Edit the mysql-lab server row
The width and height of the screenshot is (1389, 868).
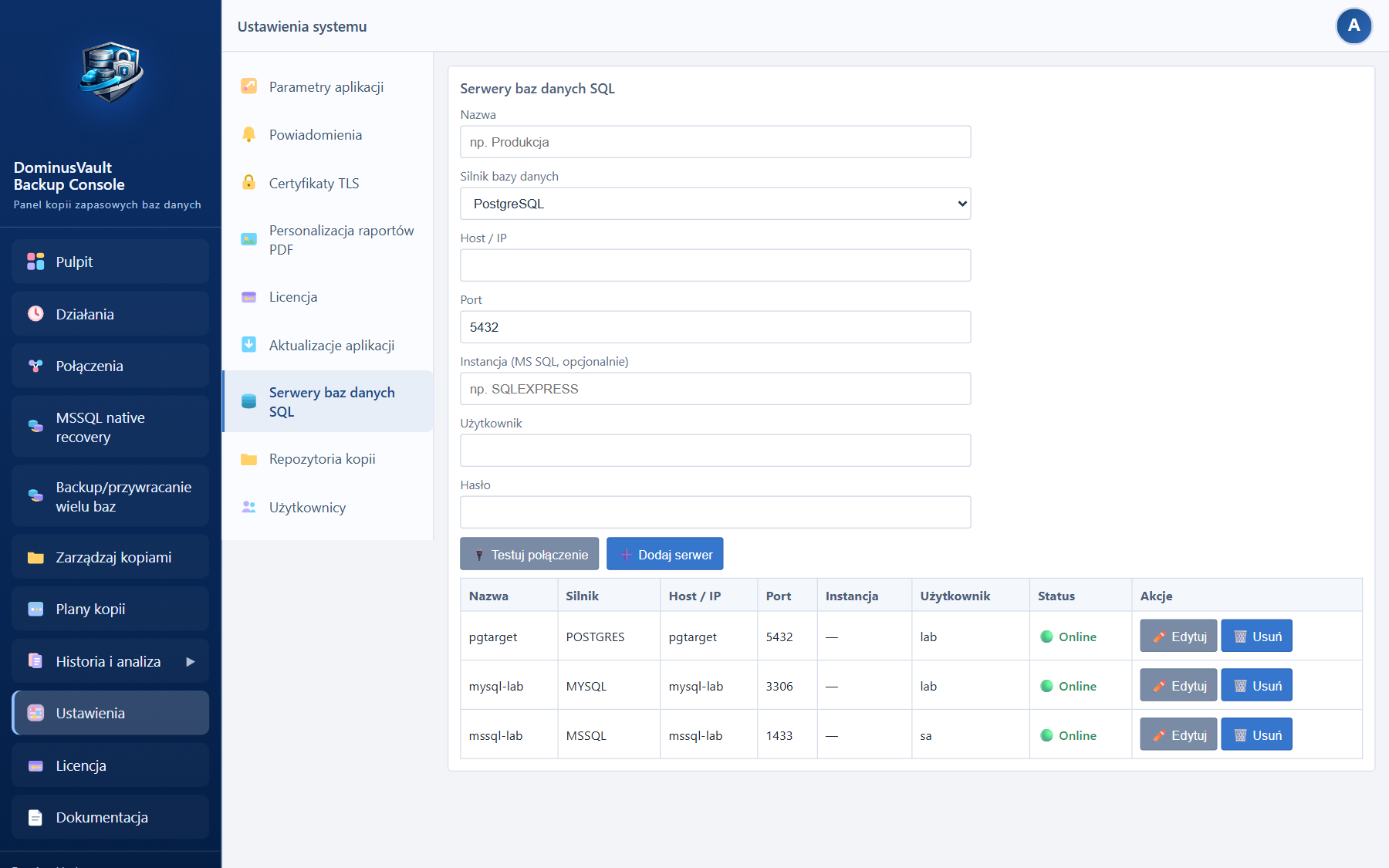click(1178, 686)
